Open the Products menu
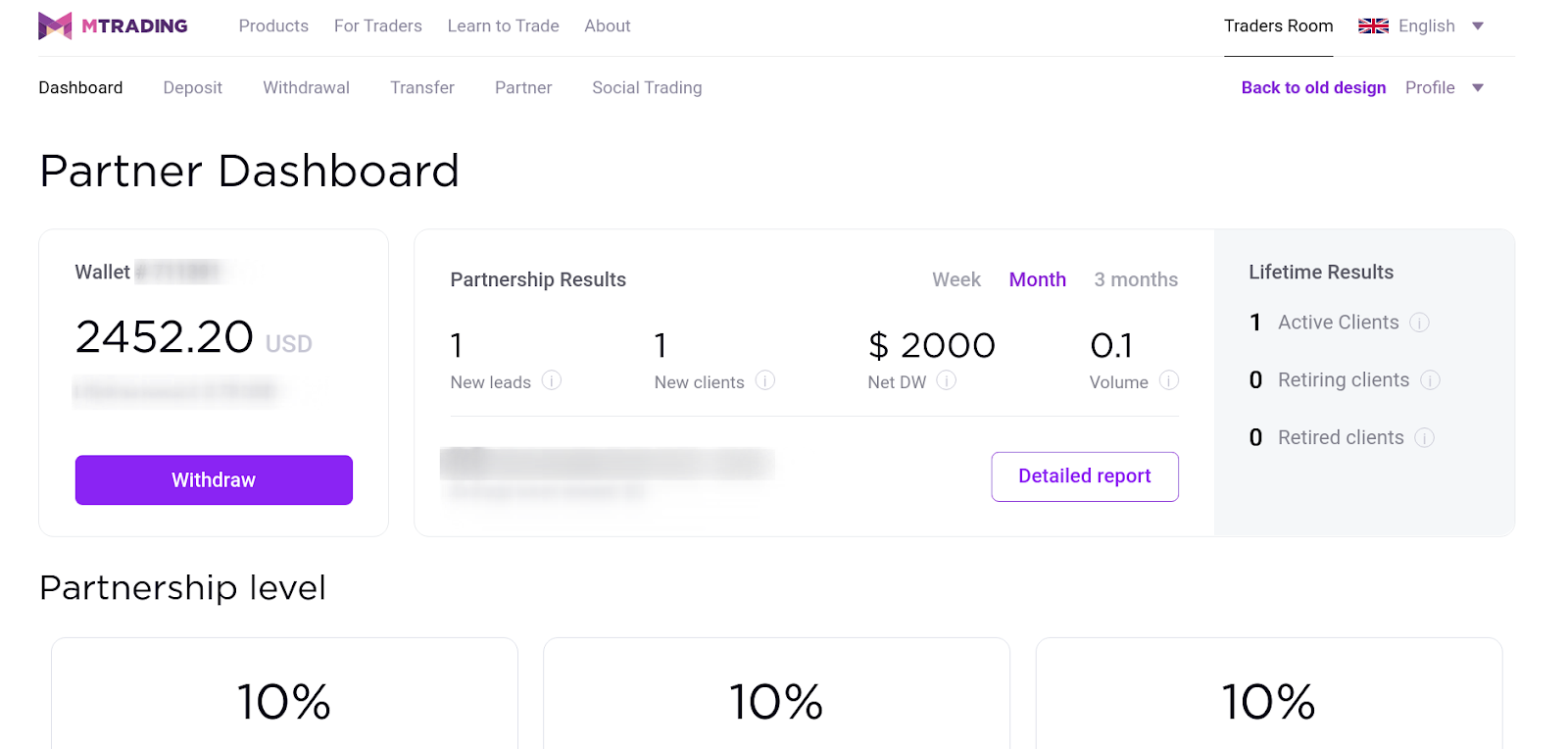 [273, 26]
